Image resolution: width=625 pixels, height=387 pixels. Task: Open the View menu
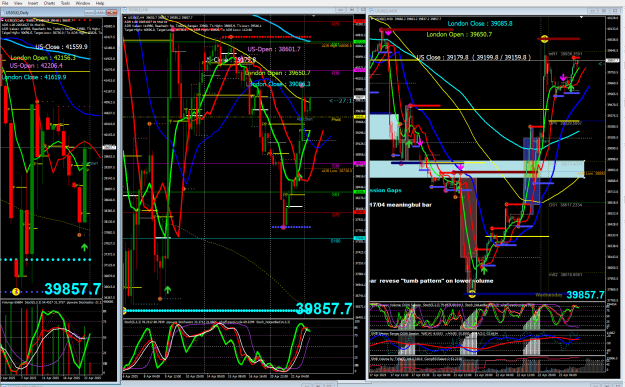18,3
